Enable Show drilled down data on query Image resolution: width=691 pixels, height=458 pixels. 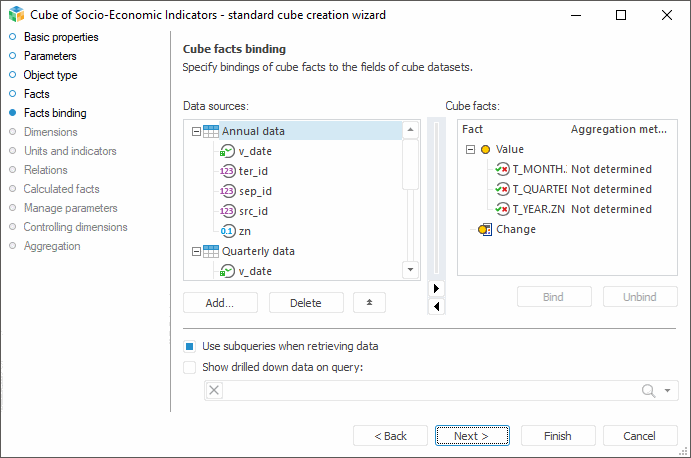pyautogui.click(x=190, y=366)
